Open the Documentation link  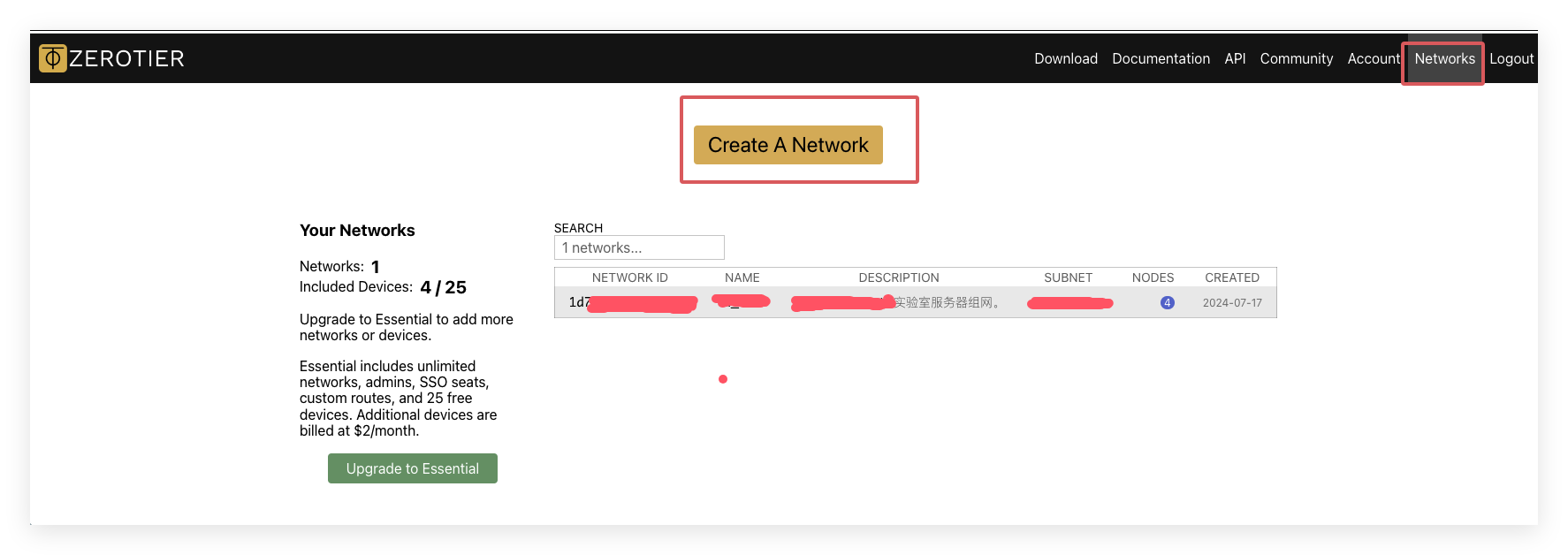click(1161, 58)
